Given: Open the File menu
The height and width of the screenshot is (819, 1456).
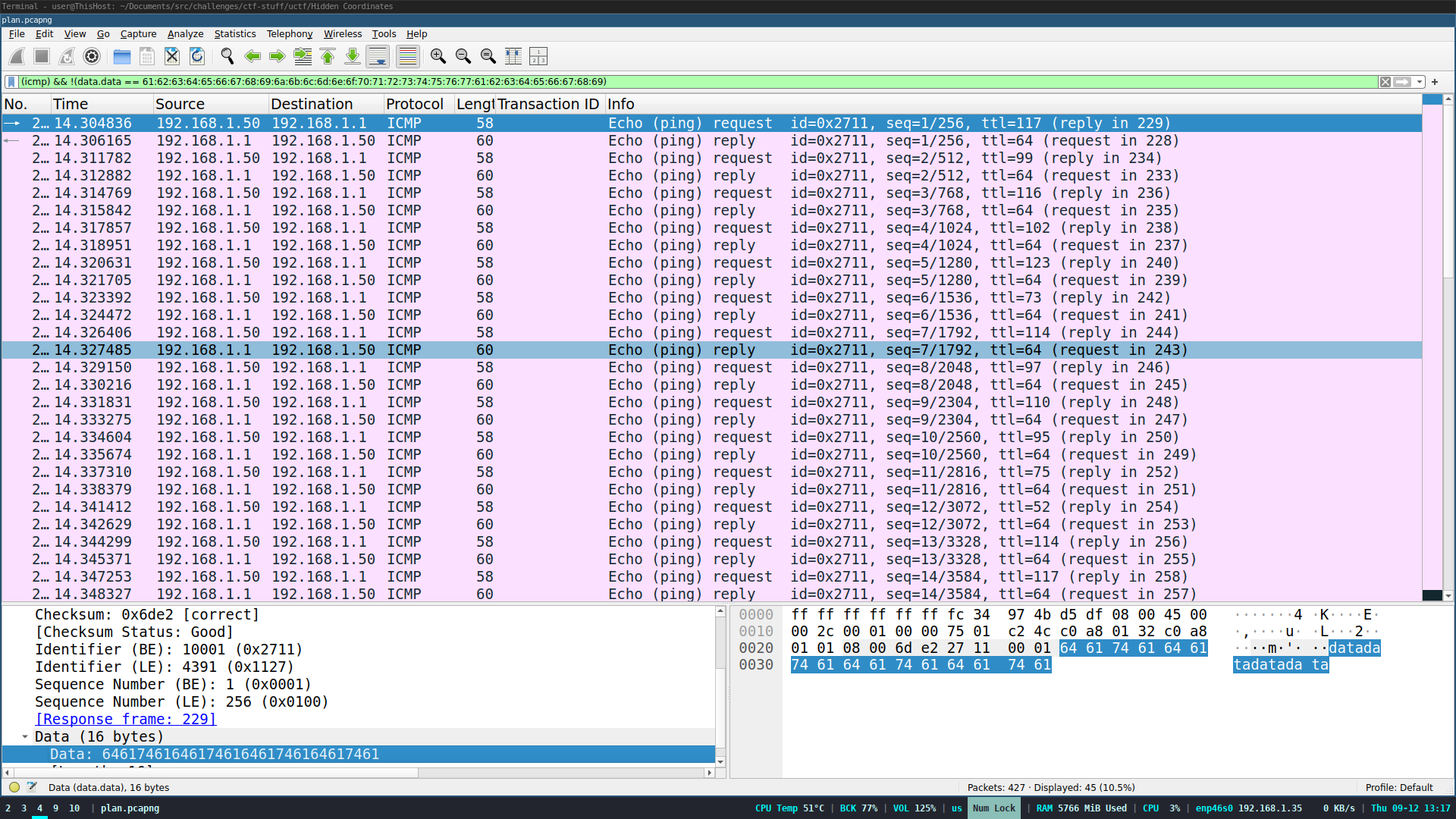Looking at the screenshot, I should tap(17, 34).
